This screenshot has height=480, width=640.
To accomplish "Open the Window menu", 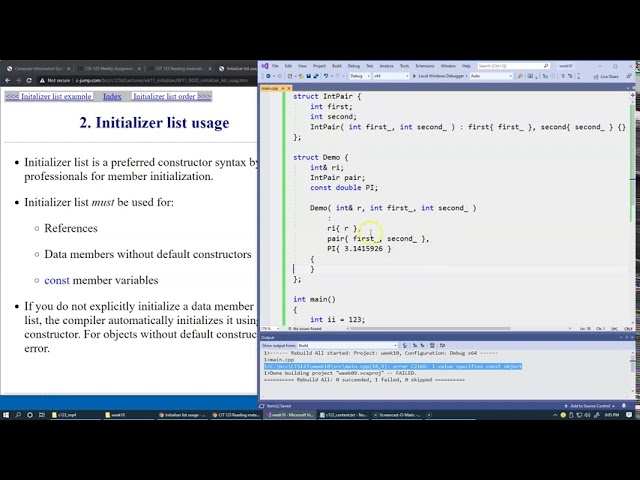I will coord(448,66).
